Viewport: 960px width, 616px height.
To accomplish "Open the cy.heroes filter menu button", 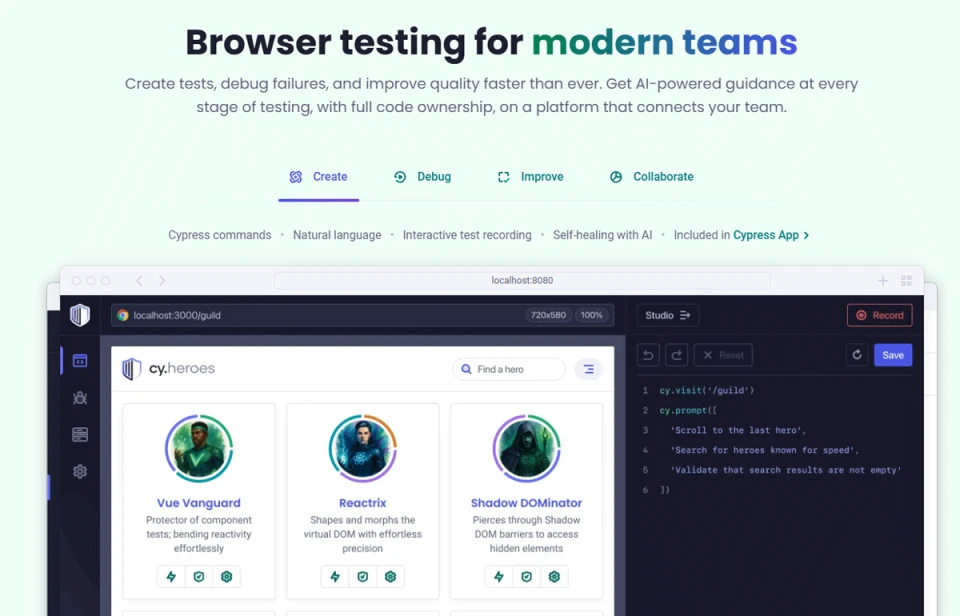I will 588,369.
